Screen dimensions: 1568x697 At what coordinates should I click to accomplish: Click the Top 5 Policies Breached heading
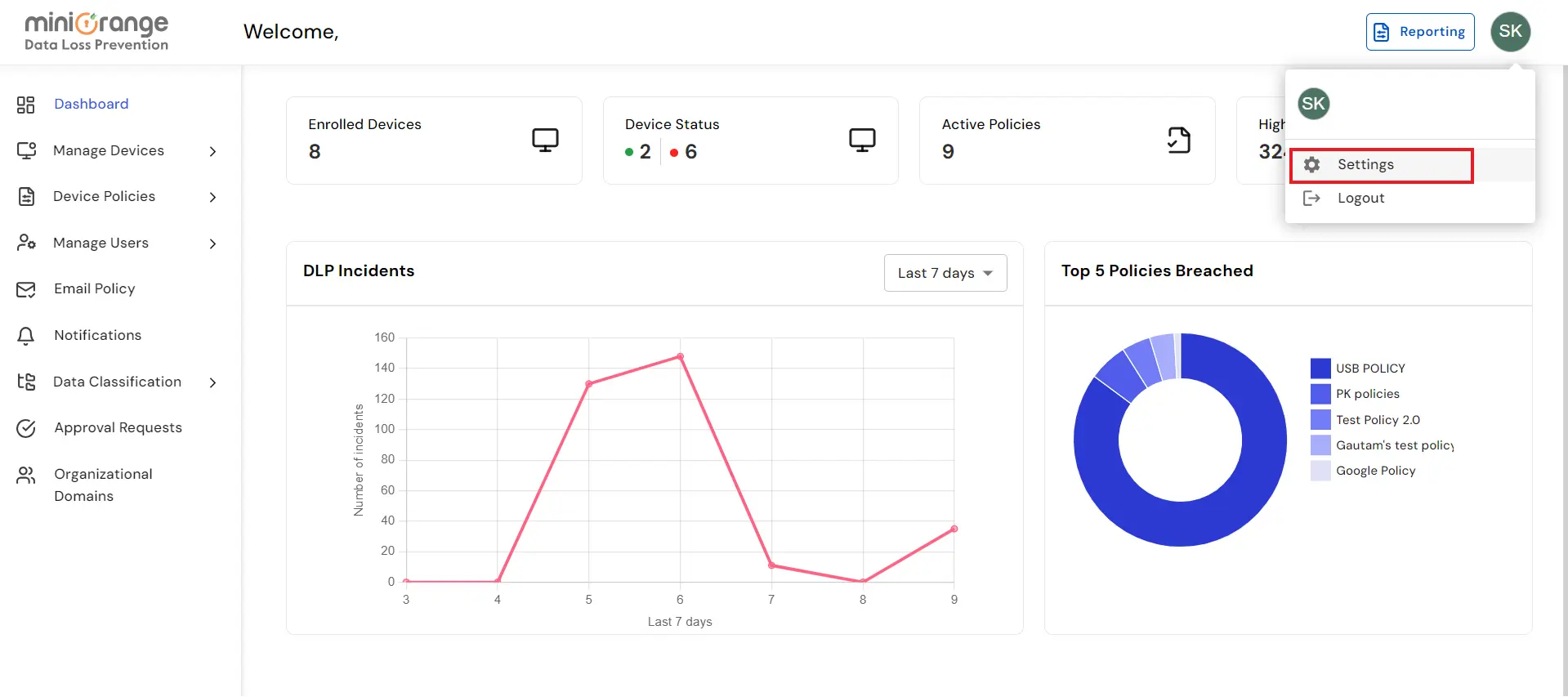1157,270
